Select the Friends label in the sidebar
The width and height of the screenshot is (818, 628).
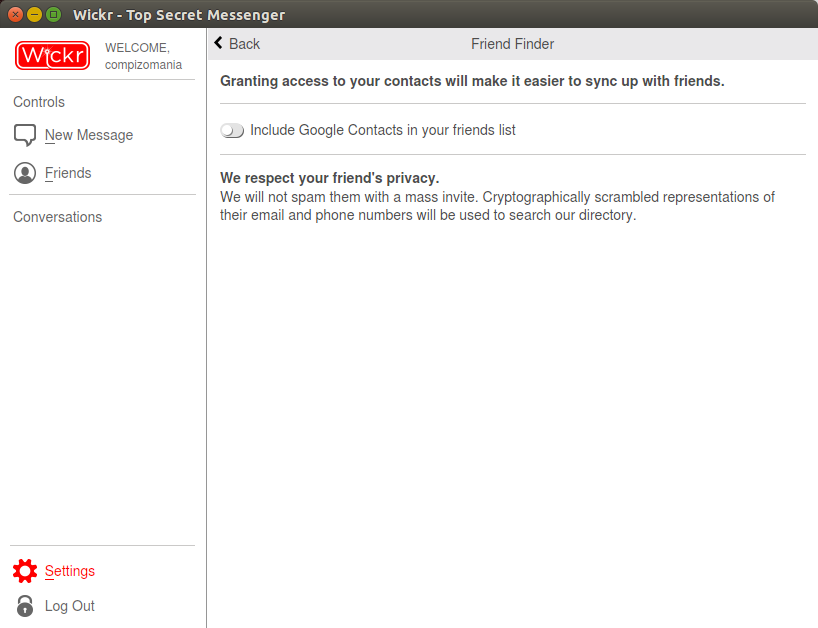tap(68, 173)
